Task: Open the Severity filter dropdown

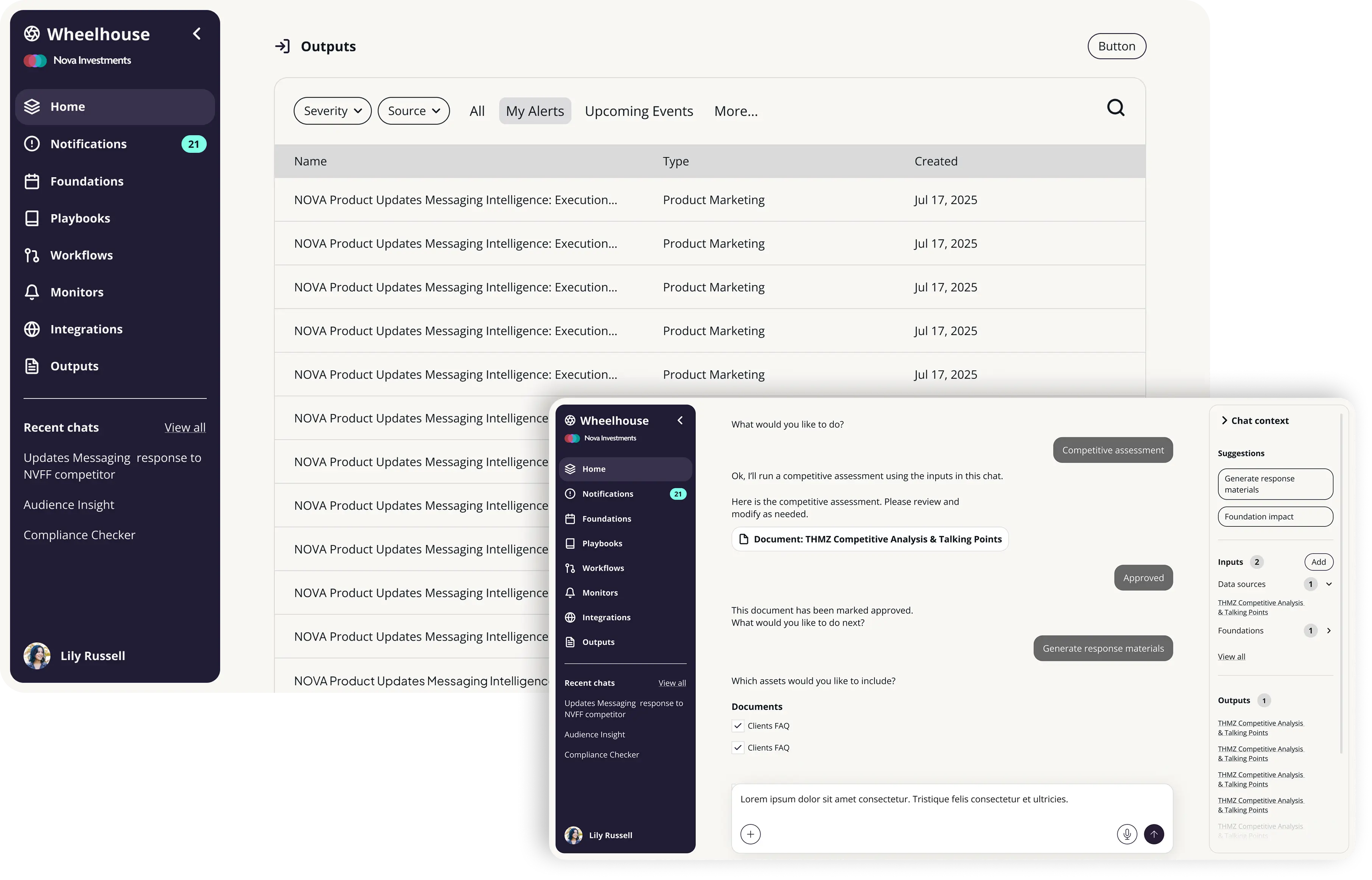Action: tap(332, 111)
